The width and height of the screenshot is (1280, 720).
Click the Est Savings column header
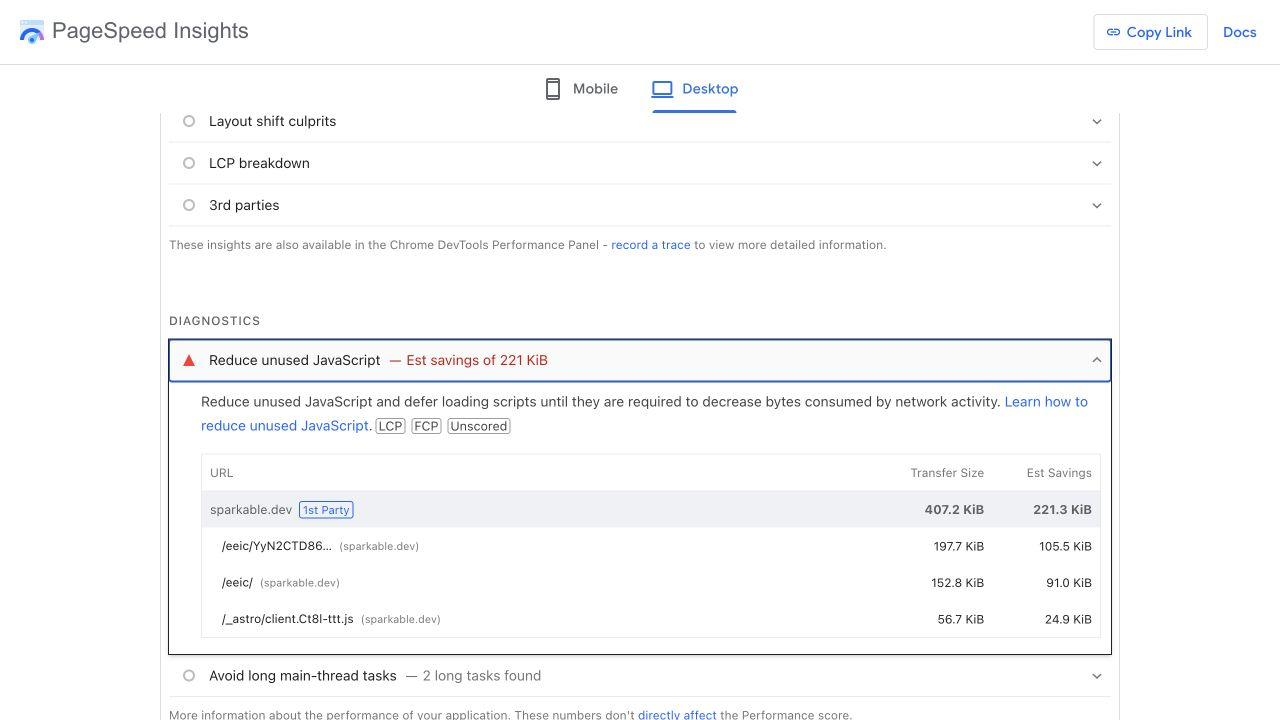[x=1059, y=473]
